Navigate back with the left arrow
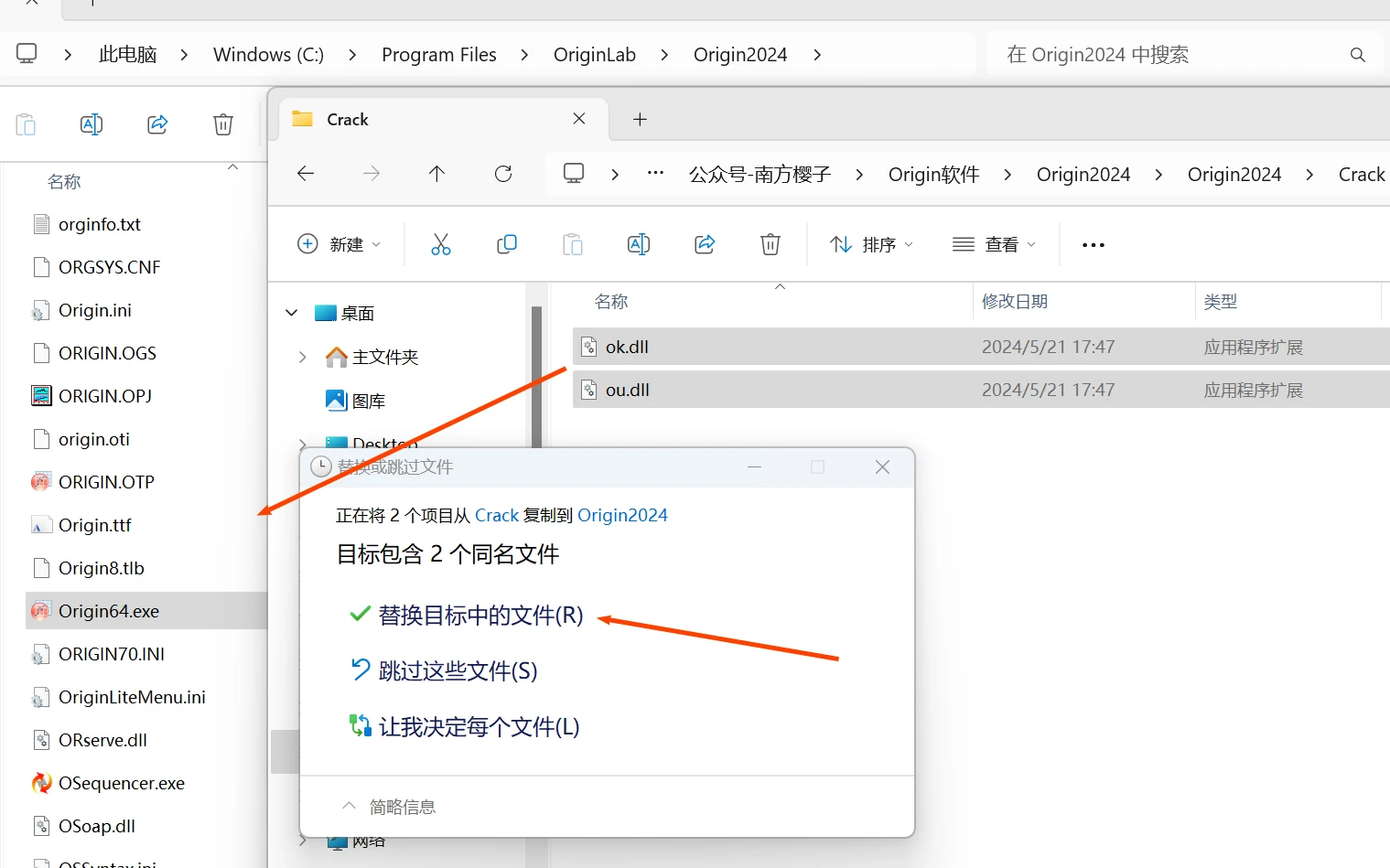Screen dimensions: 1390x868 306,174
